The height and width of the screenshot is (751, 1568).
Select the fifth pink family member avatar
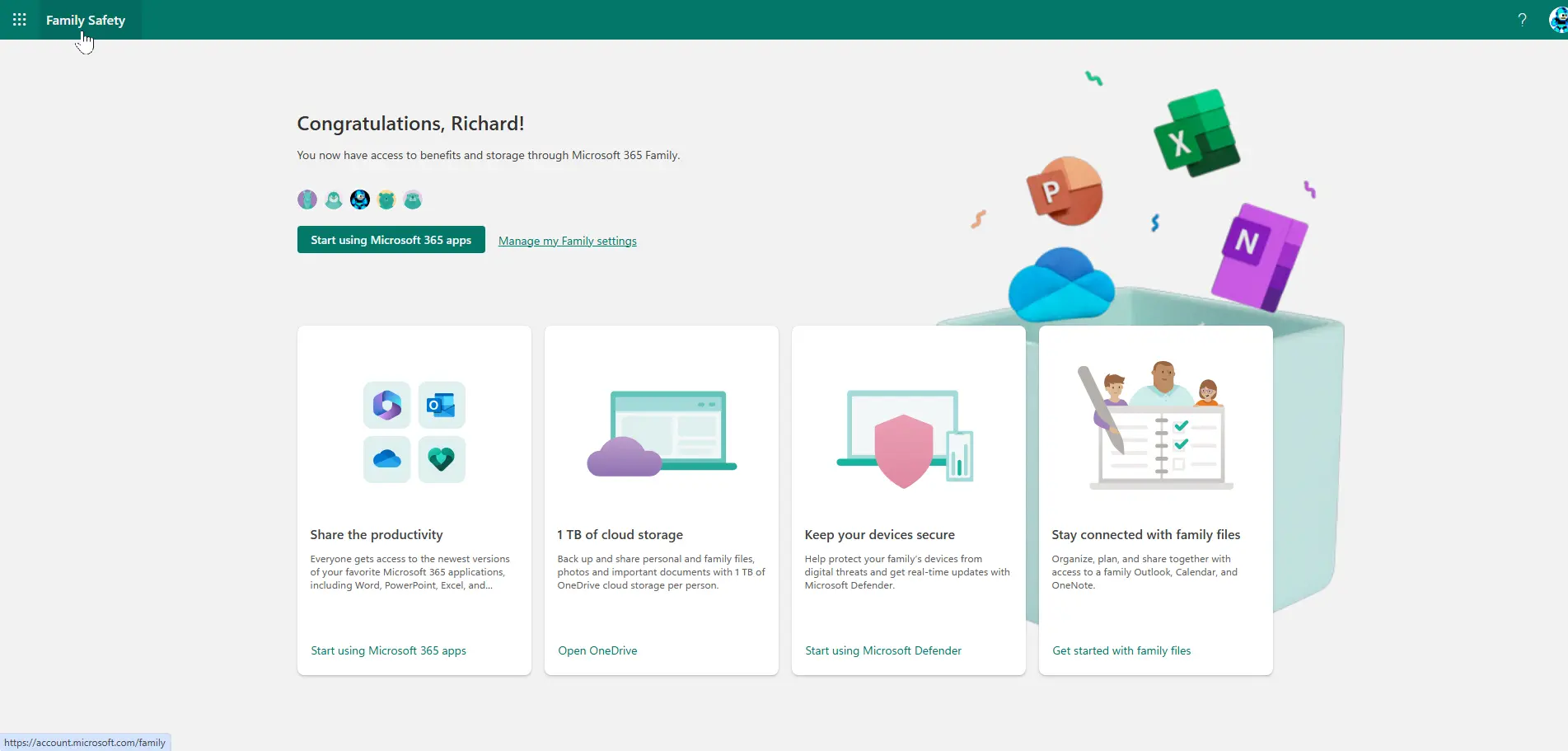coord(413,199)
